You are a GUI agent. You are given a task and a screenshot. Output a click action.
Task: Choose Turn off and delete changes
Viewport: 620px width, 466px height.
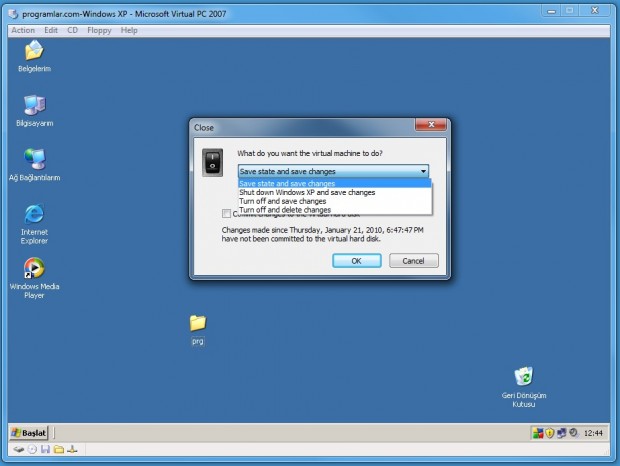[335, 210]
